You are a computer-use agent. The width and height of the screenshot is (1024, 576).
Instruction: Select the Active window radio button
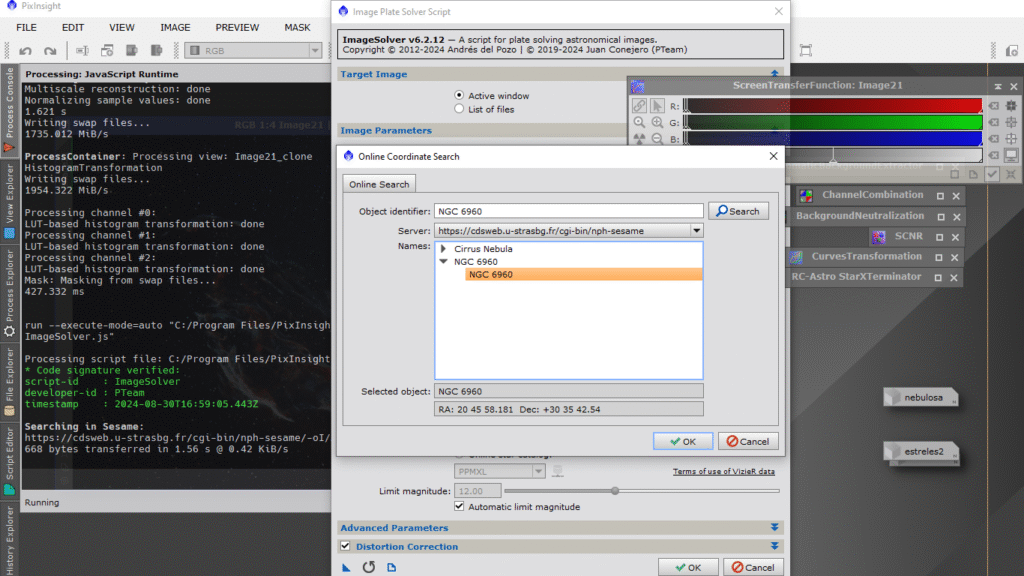(459, 95)
